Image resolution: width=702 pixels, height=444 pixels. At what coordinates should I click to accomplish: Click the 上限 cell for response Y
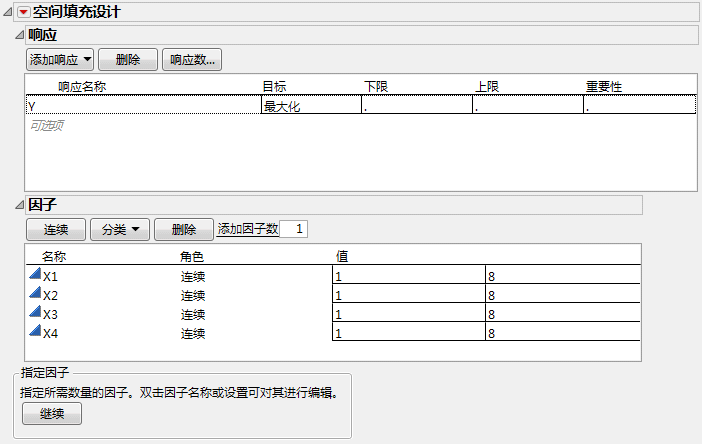tap(528, 106)
